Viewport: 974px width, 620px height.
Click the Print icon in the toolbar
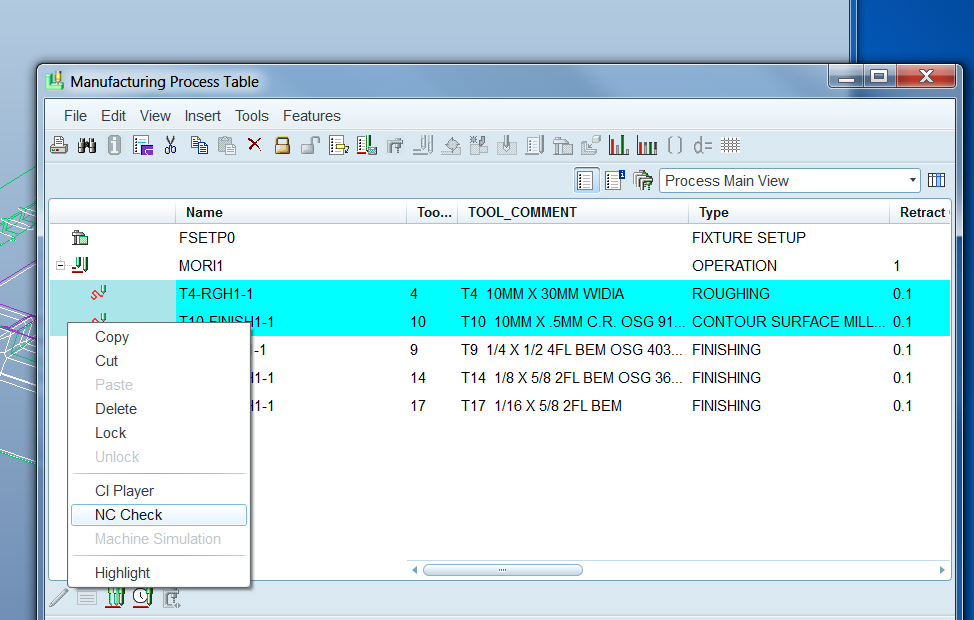[59, 145]
